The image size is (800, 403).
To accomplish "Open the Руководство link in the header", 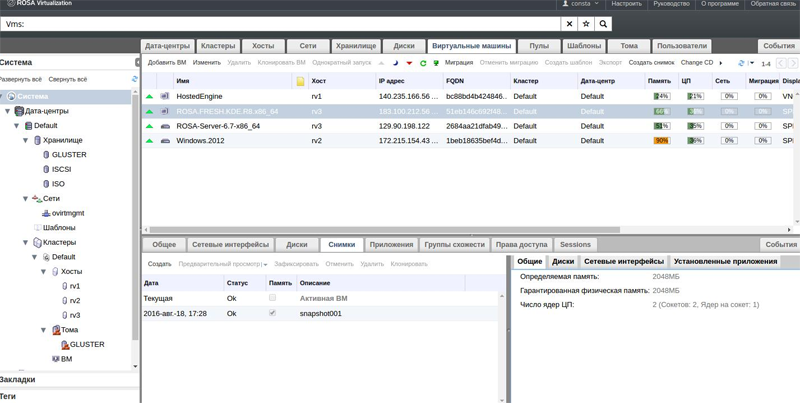I will point(671,4).
